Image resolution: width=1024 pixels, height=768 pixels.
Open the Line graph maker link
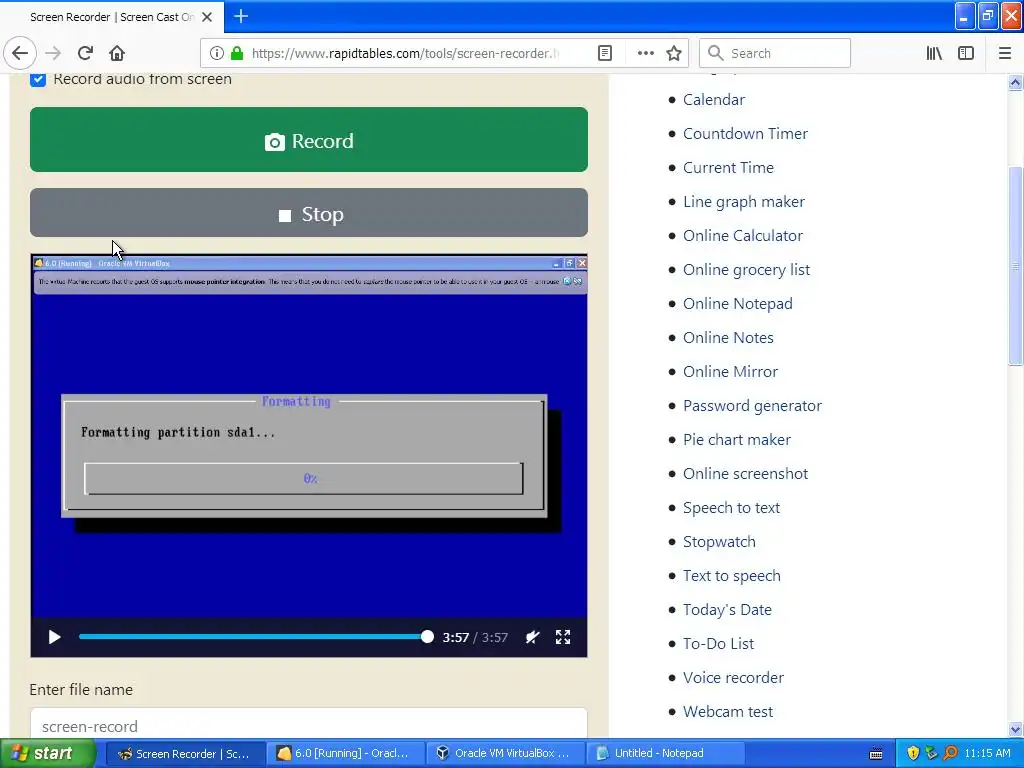744,202
